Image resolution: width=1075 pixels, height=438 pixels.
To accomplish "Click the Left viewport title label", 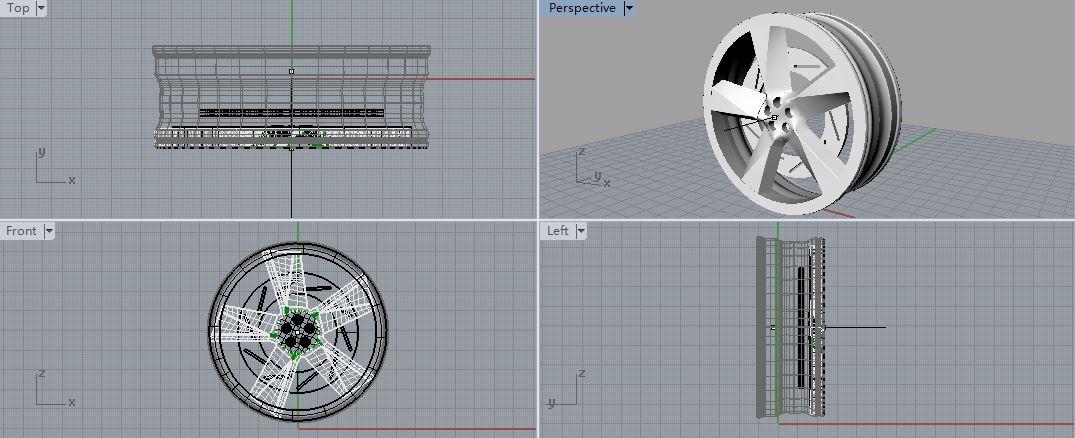I will [557, 230].
